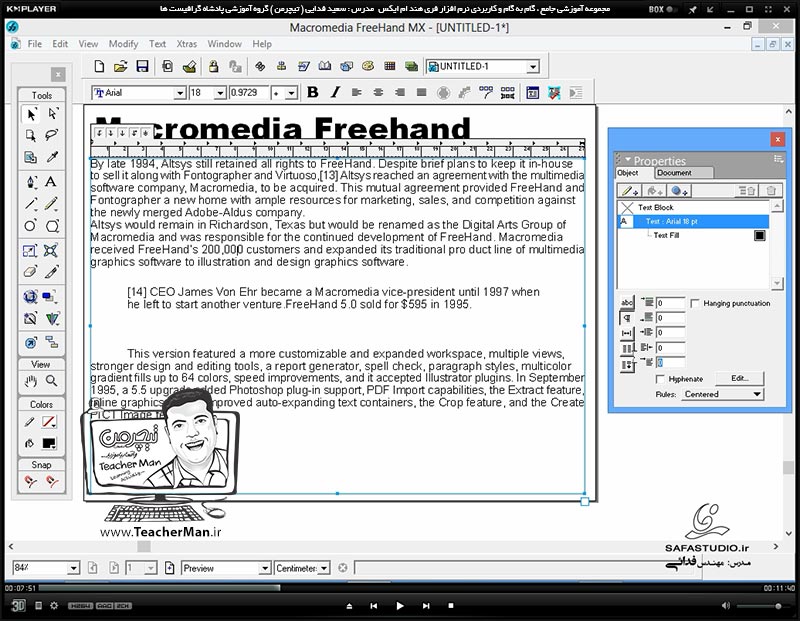Apply Italic formatting with I button
The height and width of the screenshot is (621, 800).
[x=335, y=92]
